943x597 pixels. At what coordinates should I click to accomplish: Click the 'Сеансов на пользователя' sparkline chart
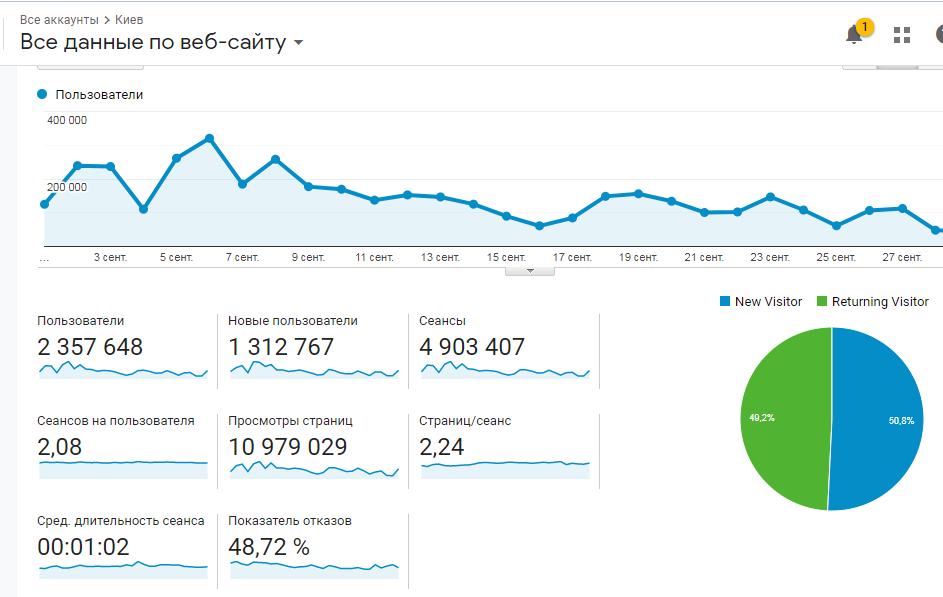coord(123,470)
